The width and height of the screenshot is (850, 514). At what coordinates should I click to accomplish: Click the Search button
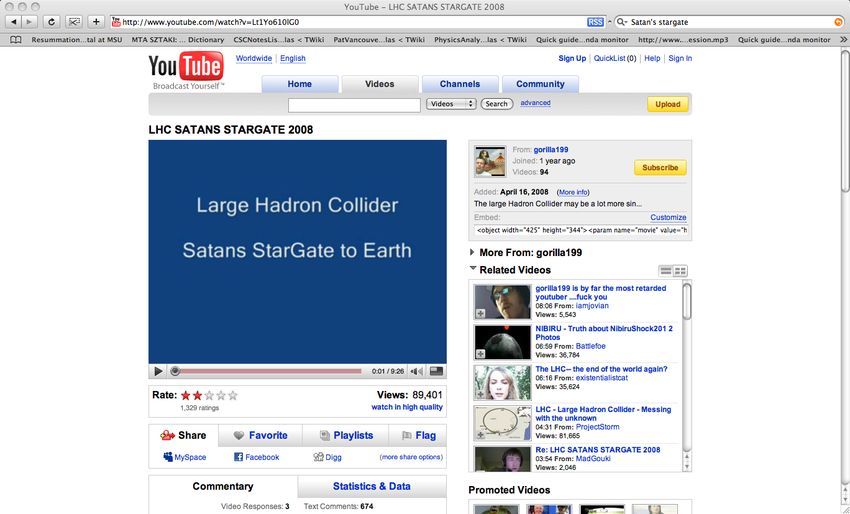point(497,104)
